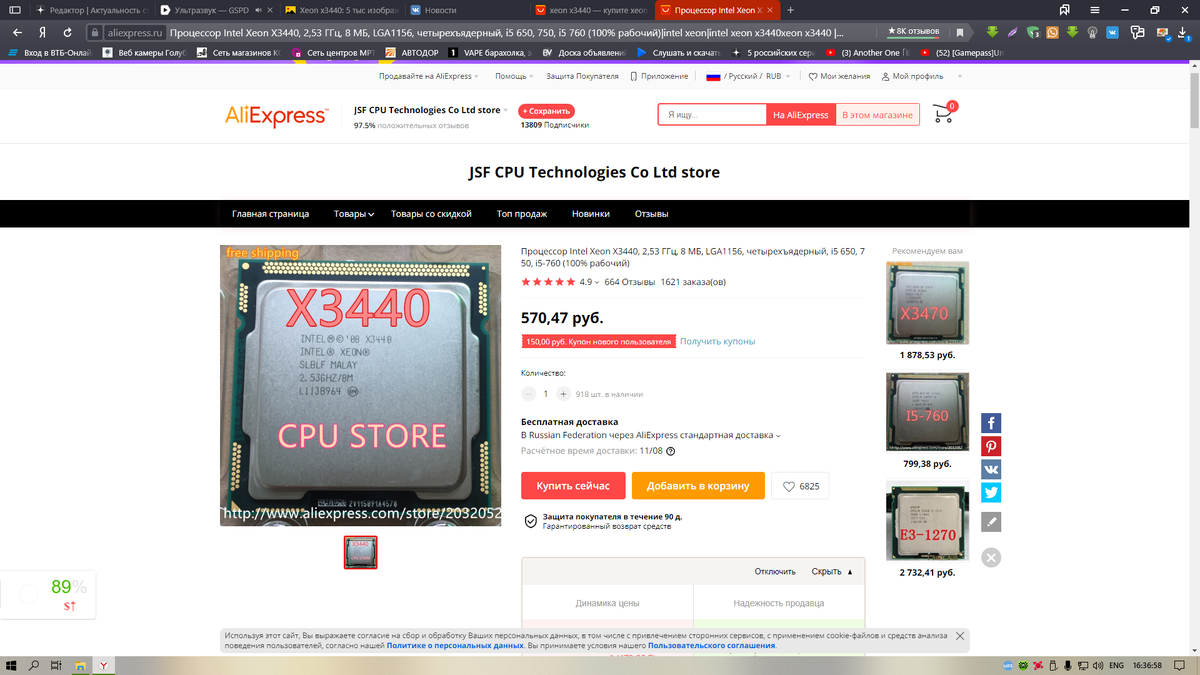Screen dimensions: 1200x675
Task: Switch to the Новости browser tab
Action: 466,10
